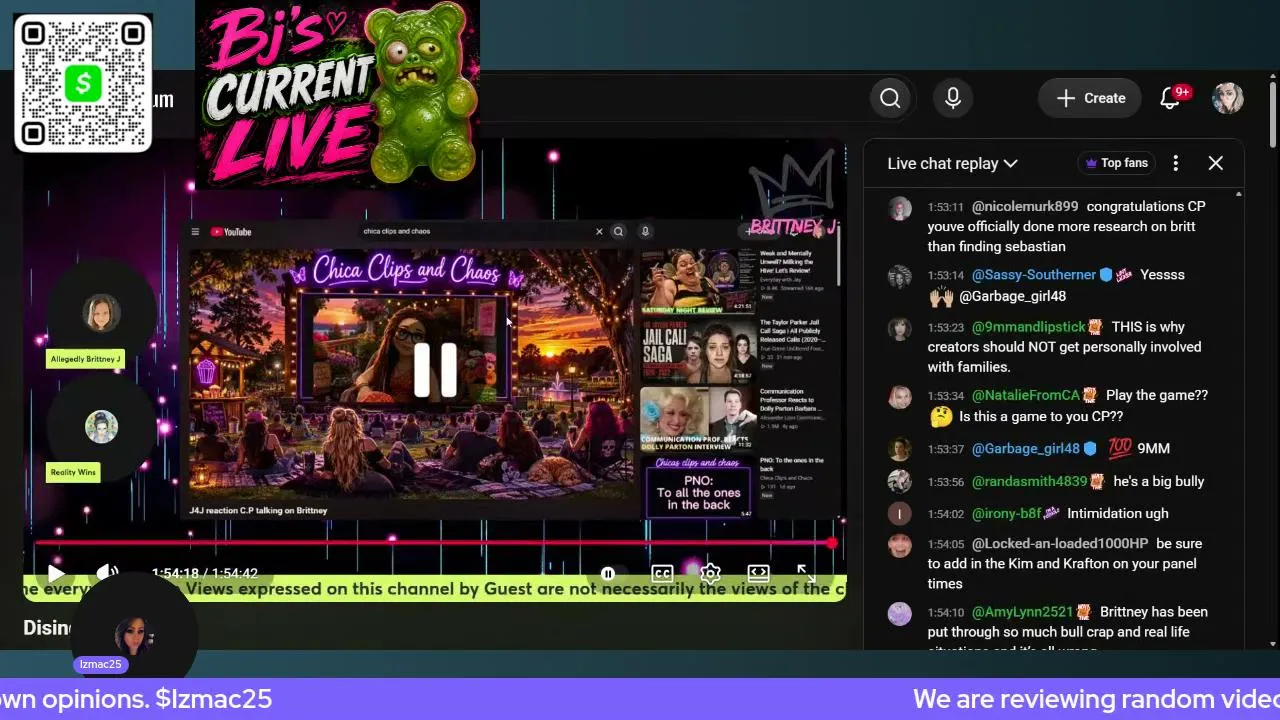Close the live chat panel

pyautogui.click(x=1216, y=163)
